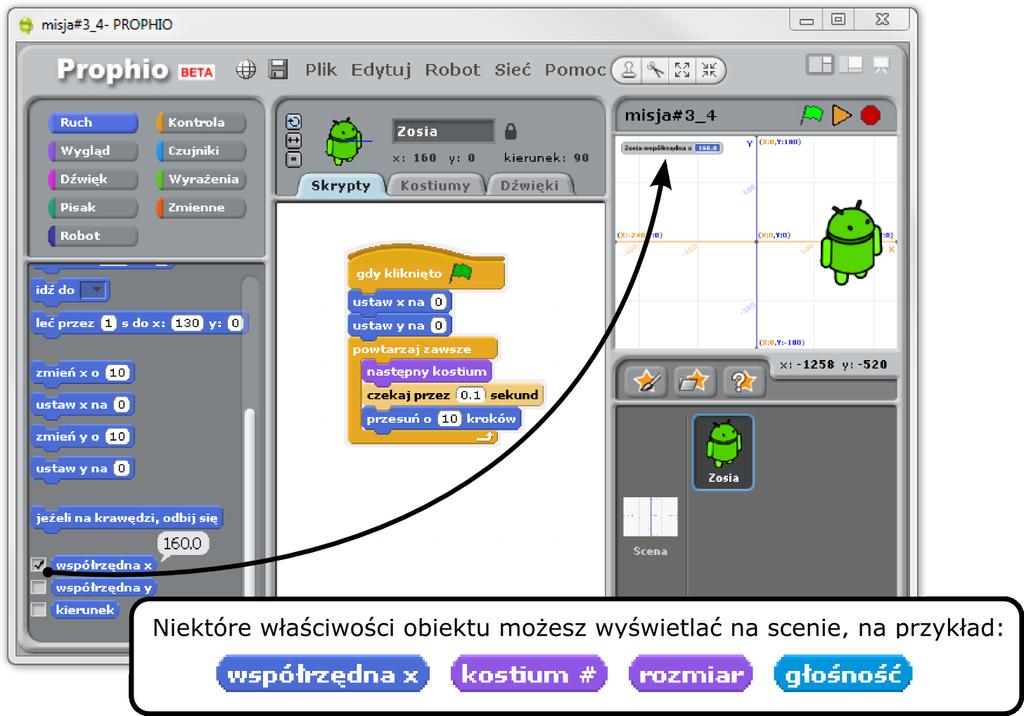This screenshot has width=1024, height=716.
Task: Select Zosia sprite thumbnail in sprite list
Action: 723,452
